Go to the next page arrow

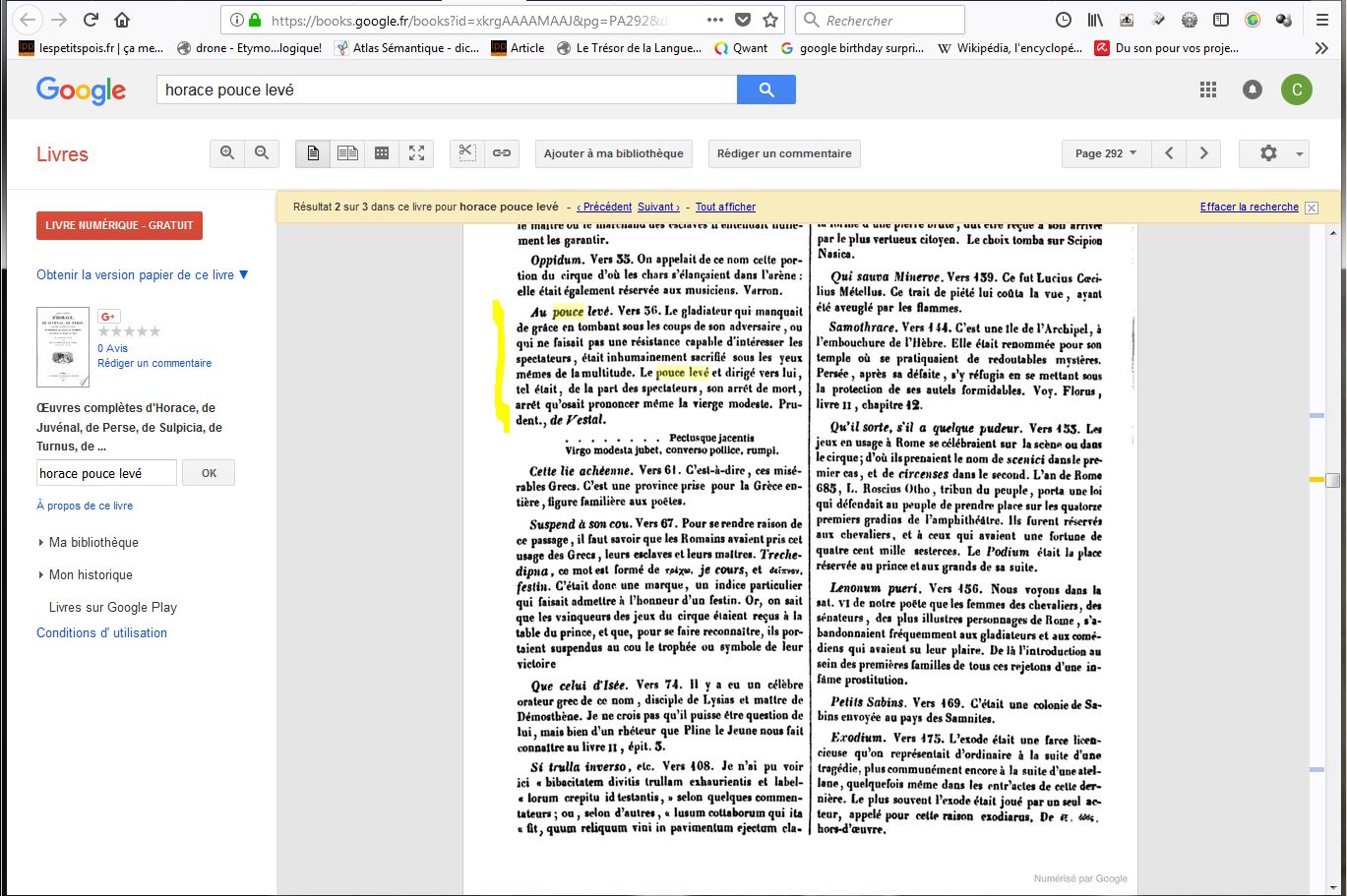pos(1203,153)
